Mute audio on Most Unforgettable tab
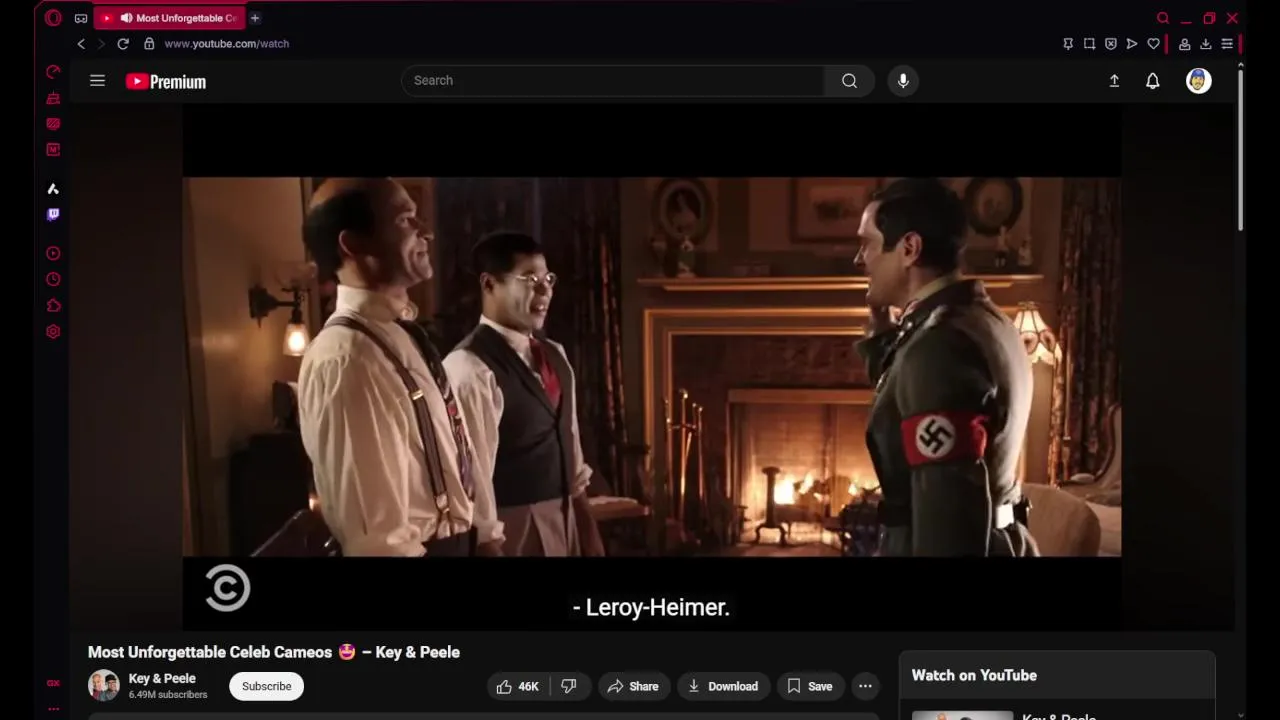 [126, 18]
